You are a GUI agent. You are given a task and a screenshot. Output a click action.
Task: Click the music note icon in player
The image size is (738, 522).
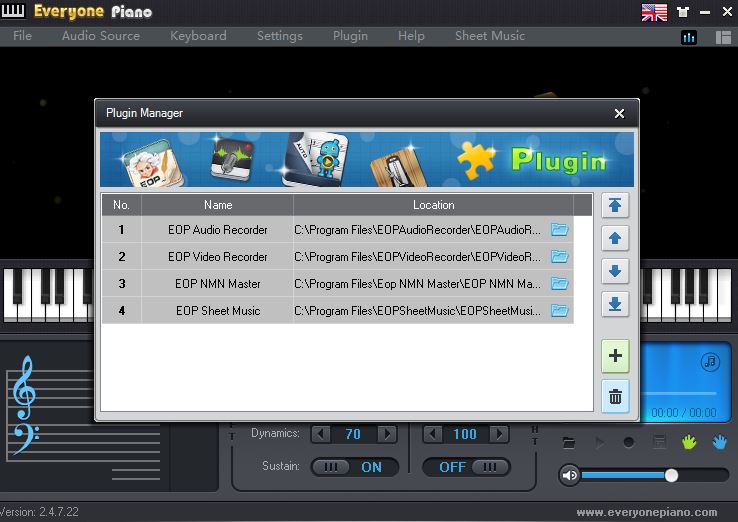coord(710,361)
